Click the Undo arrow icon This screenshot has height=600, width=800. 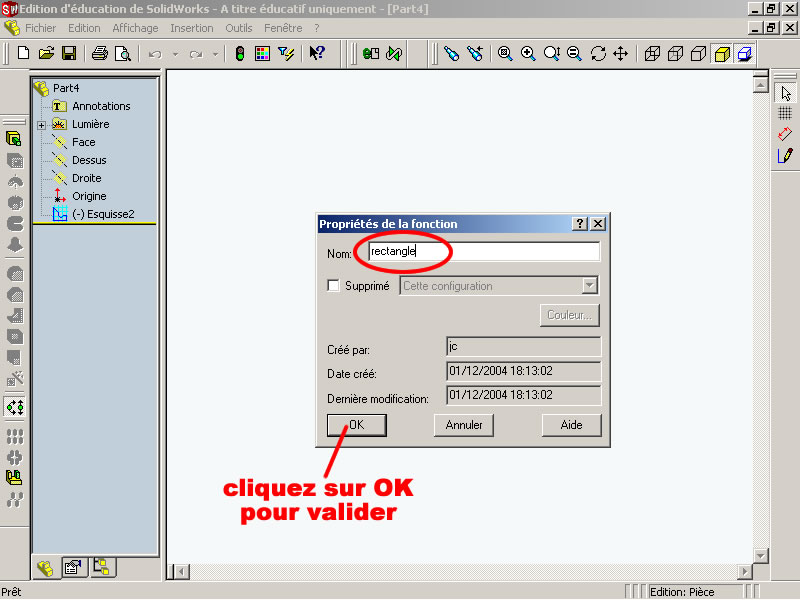pyautogui.click(x=155, y=54)
